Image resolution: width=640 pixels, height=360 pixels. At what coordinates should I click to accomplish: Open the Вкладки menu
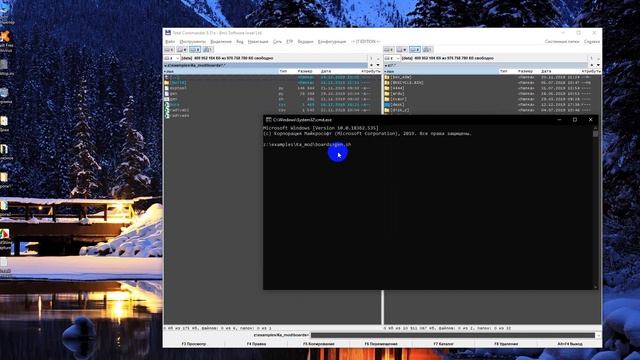(305, 42)
